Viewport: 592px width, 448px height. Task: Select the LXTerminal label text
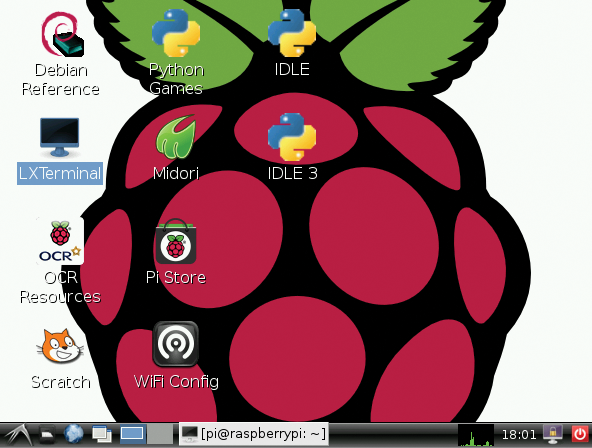(60, 173)
